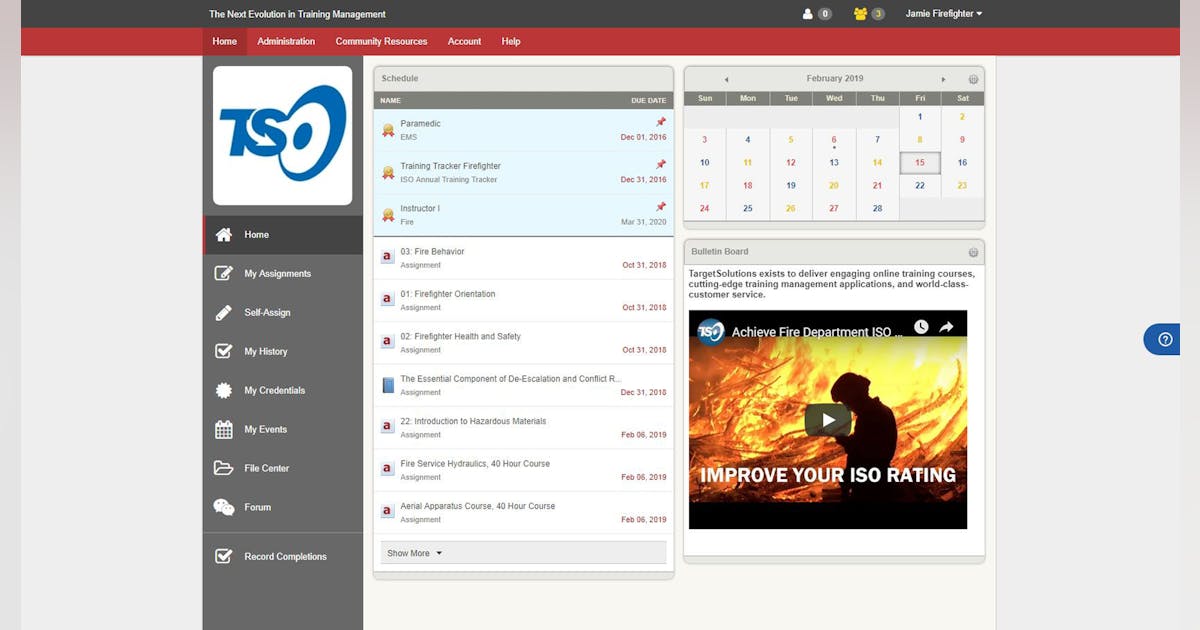
Task: Open Record Completions from the sidebar icon
Action: click(x=222, y=556)
